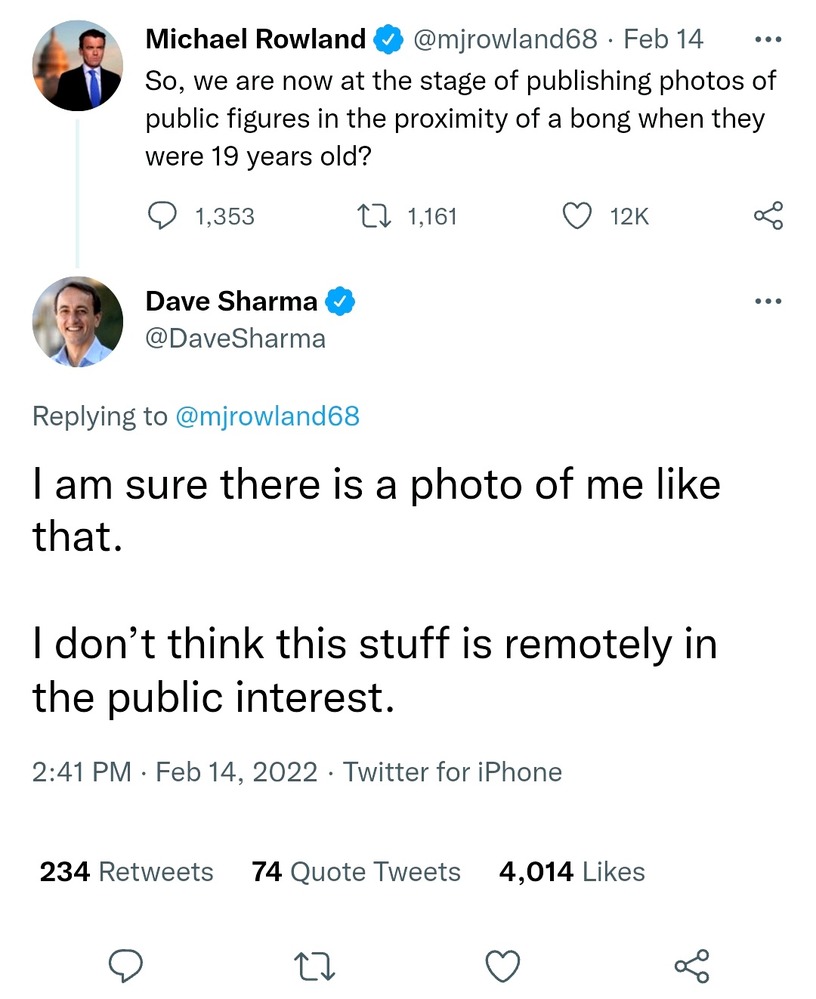The image size is (816, 999).
Task: Click the @DaveSharma handle
Action: click(x=236, y=339)
